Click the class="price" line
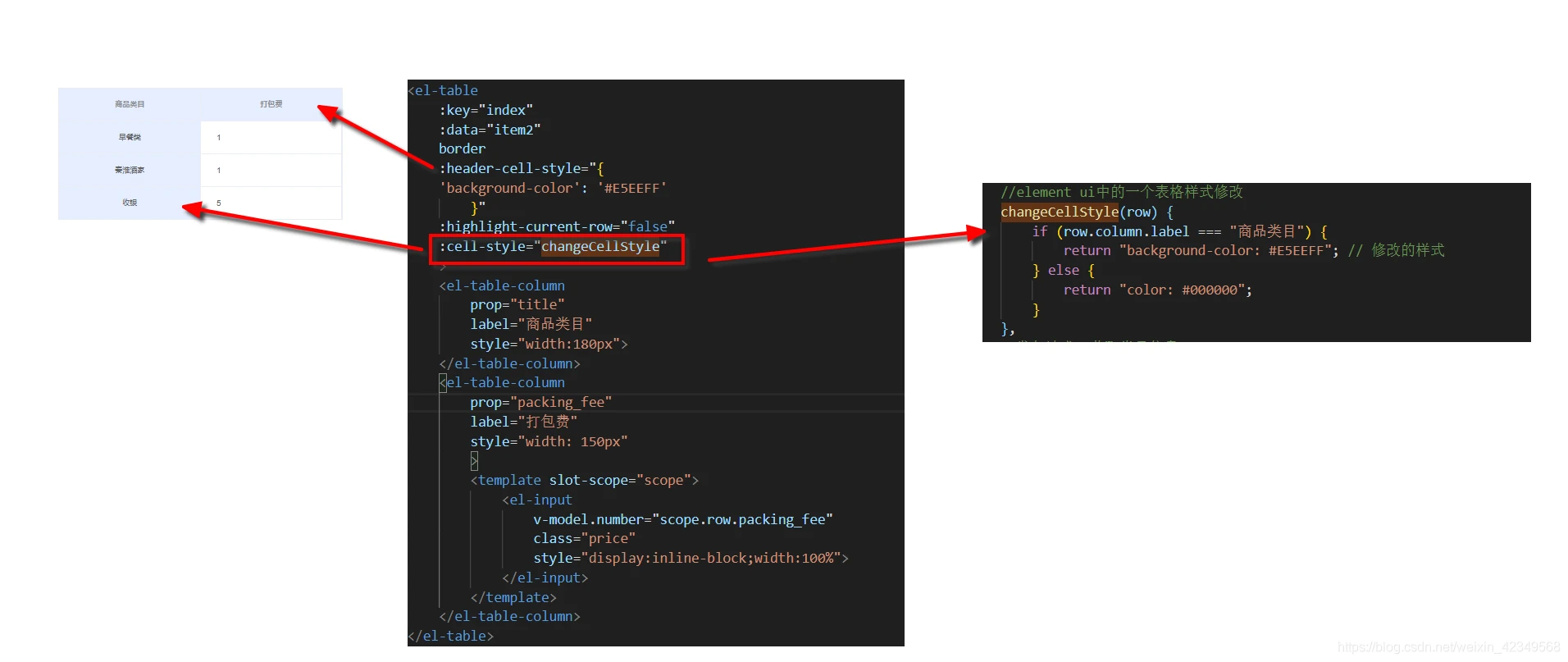The height and width of the screenshot is (662, 1568). click(584, 538)
